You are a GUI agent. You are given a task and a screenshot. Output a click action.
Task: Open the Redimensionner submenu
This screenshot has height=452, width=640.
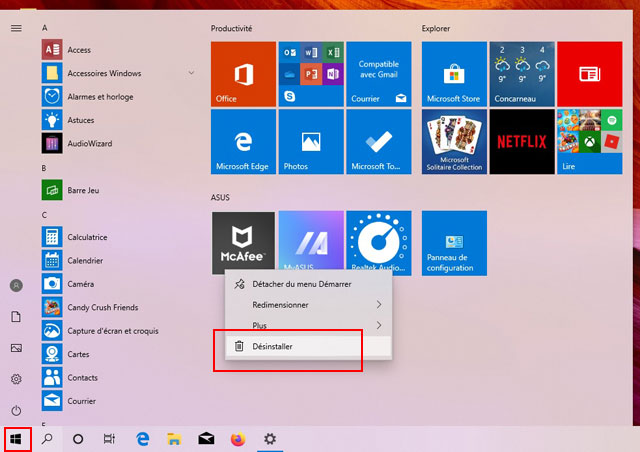coord(309,305)
